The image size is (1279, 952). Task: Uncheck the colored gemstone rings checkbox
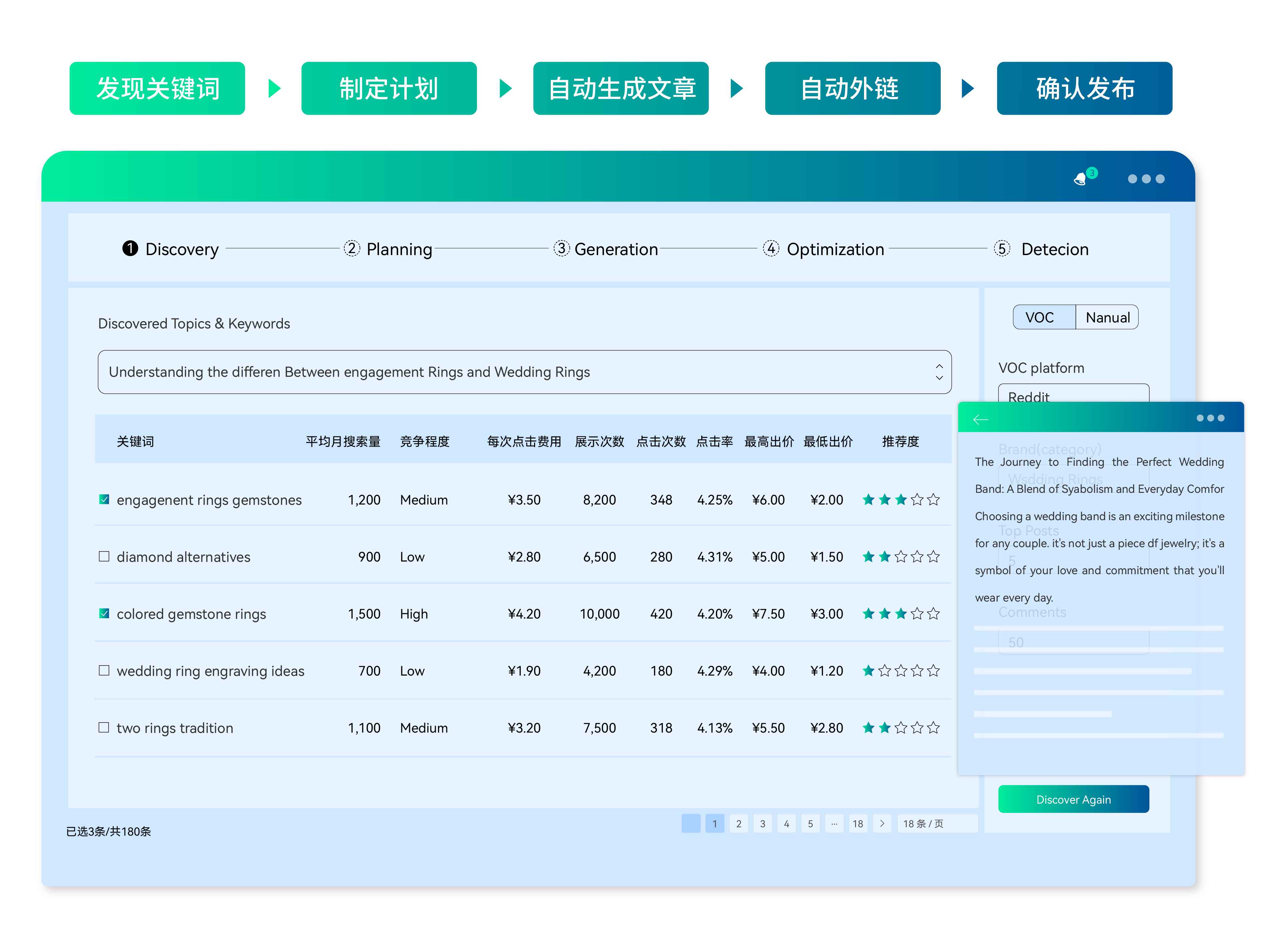pyautogui.click(x=104, y=613)
